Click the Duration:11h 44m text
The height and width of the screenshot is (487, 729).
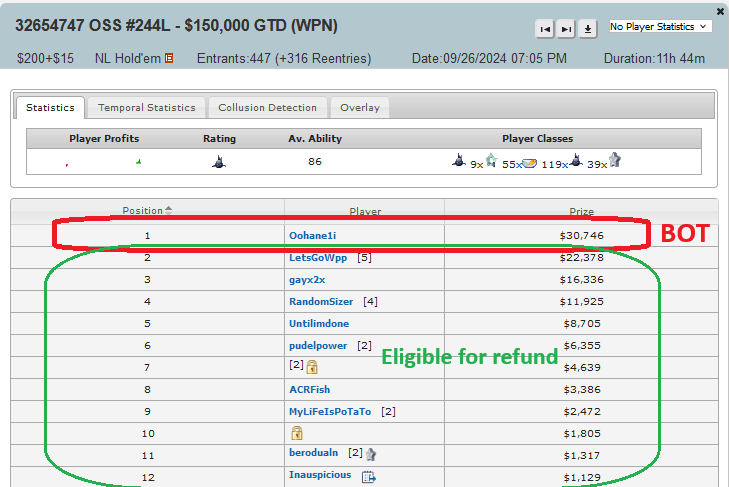pyautogui.click(x=654, y=59)
